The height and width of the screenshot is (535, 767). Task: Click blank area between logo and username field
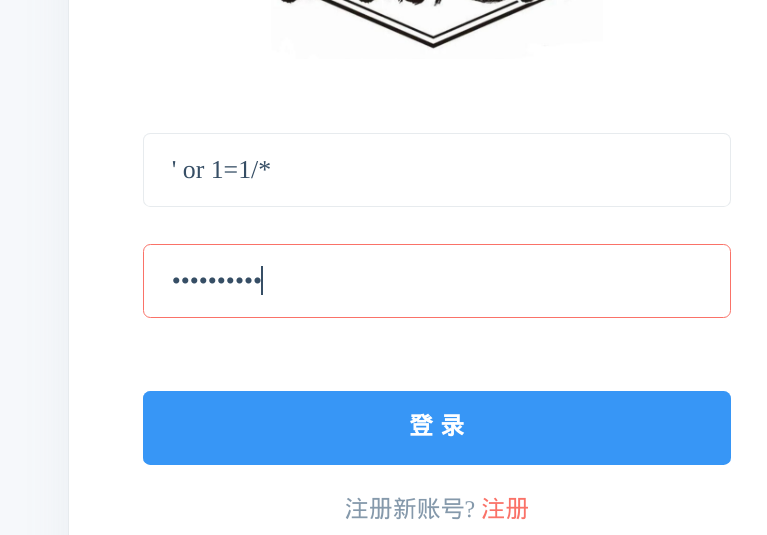tap(437, 95)
